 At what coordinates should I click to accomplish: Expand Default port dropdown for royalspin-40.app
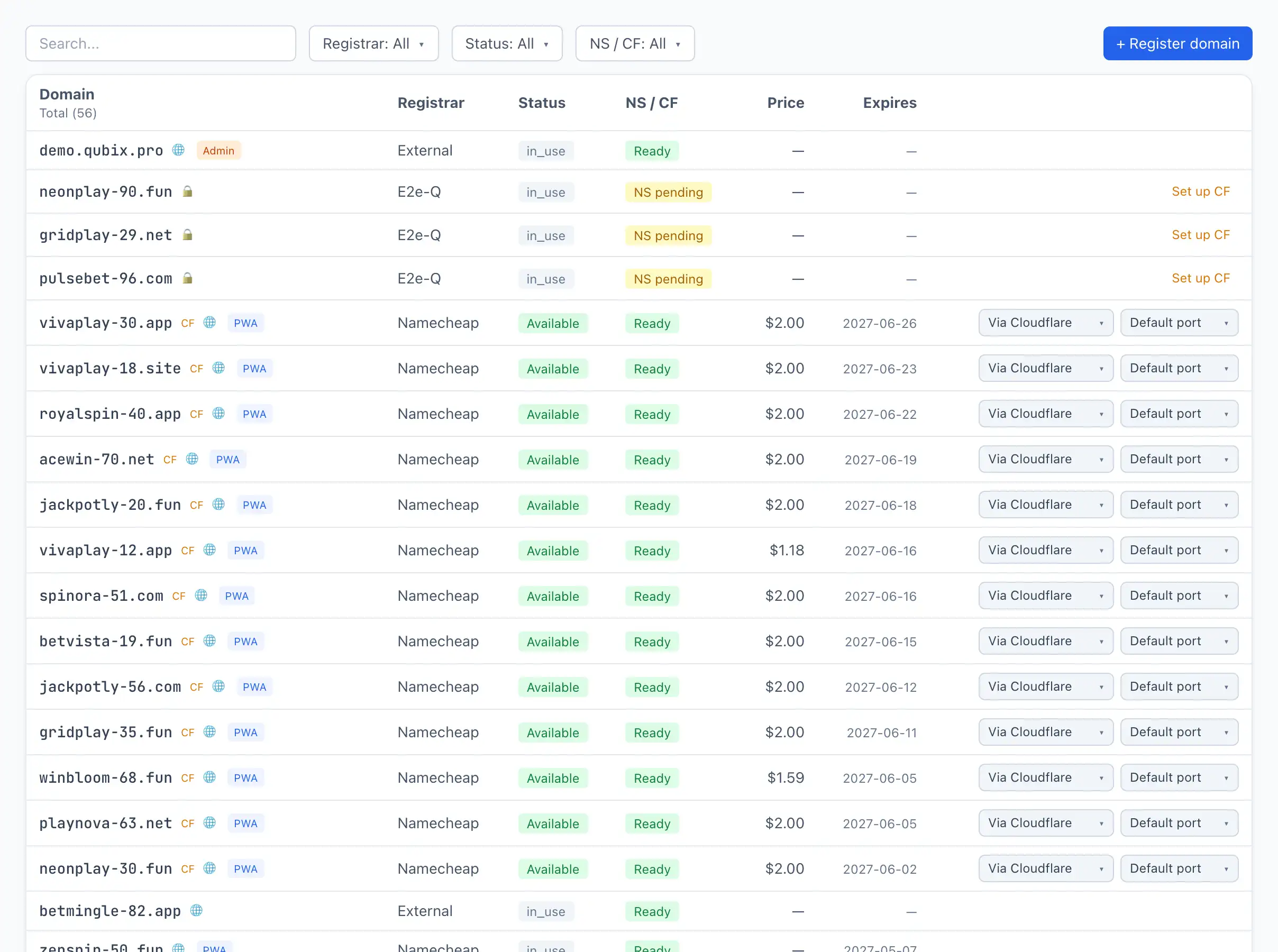pos(1179,414)
